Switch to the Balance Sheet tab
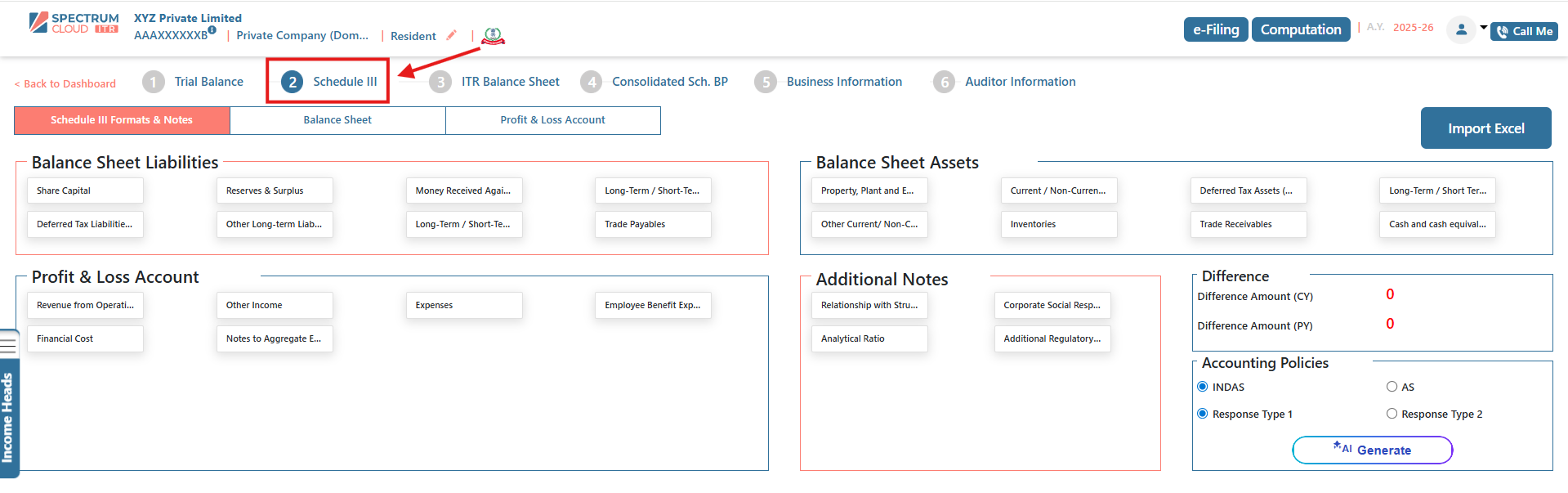Viewport: 1568px width, 493px height. (337, 120)
